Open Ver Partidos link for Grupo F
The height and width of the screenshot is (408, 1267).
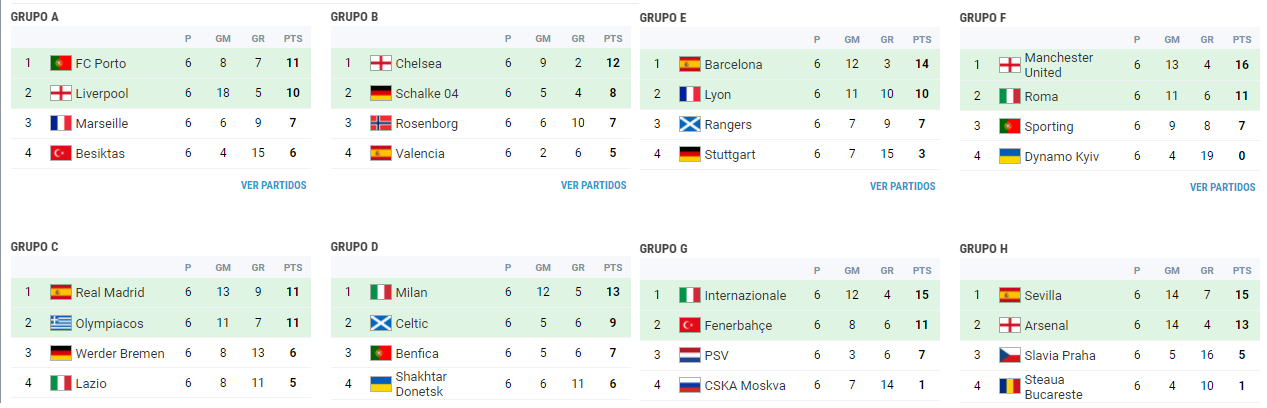click(1223, 187)
